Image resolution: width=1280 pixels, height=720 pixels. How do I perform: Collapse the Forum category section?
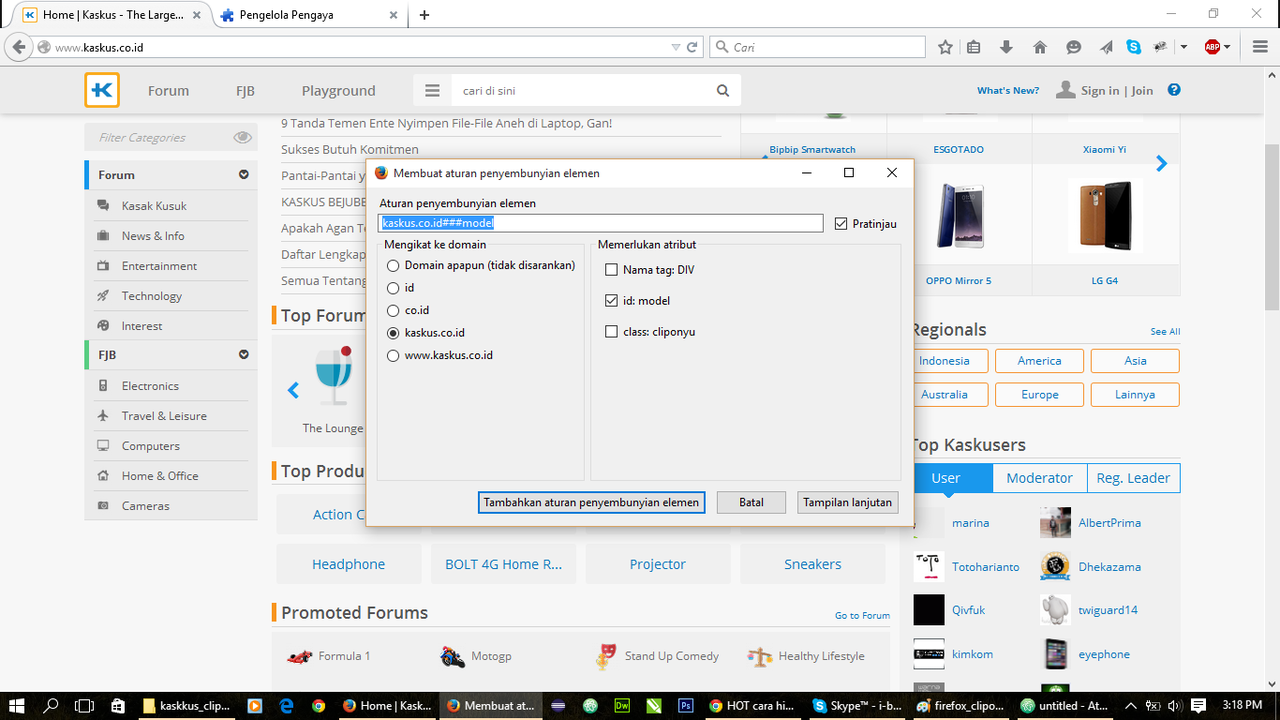tap(243, 175)
